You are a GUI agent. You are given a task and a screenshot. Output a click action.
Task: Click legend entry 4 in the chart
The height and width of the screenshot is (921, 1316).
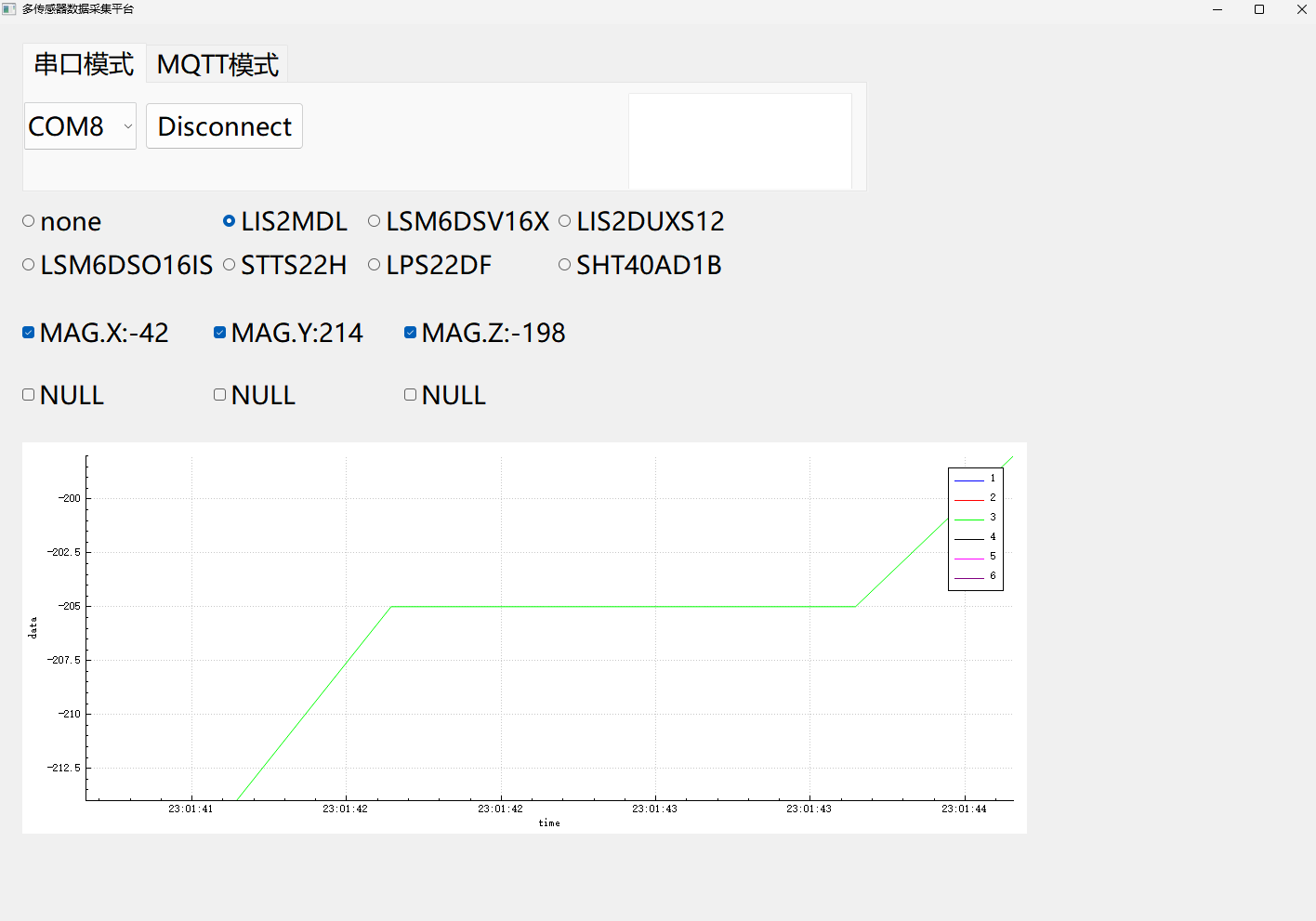pos(975,537)
